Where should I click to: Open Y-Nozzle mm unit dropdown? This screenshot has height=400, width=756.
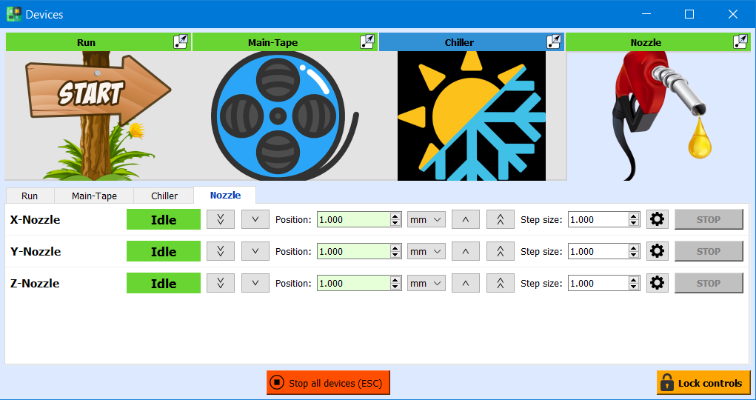click(425, 251)
